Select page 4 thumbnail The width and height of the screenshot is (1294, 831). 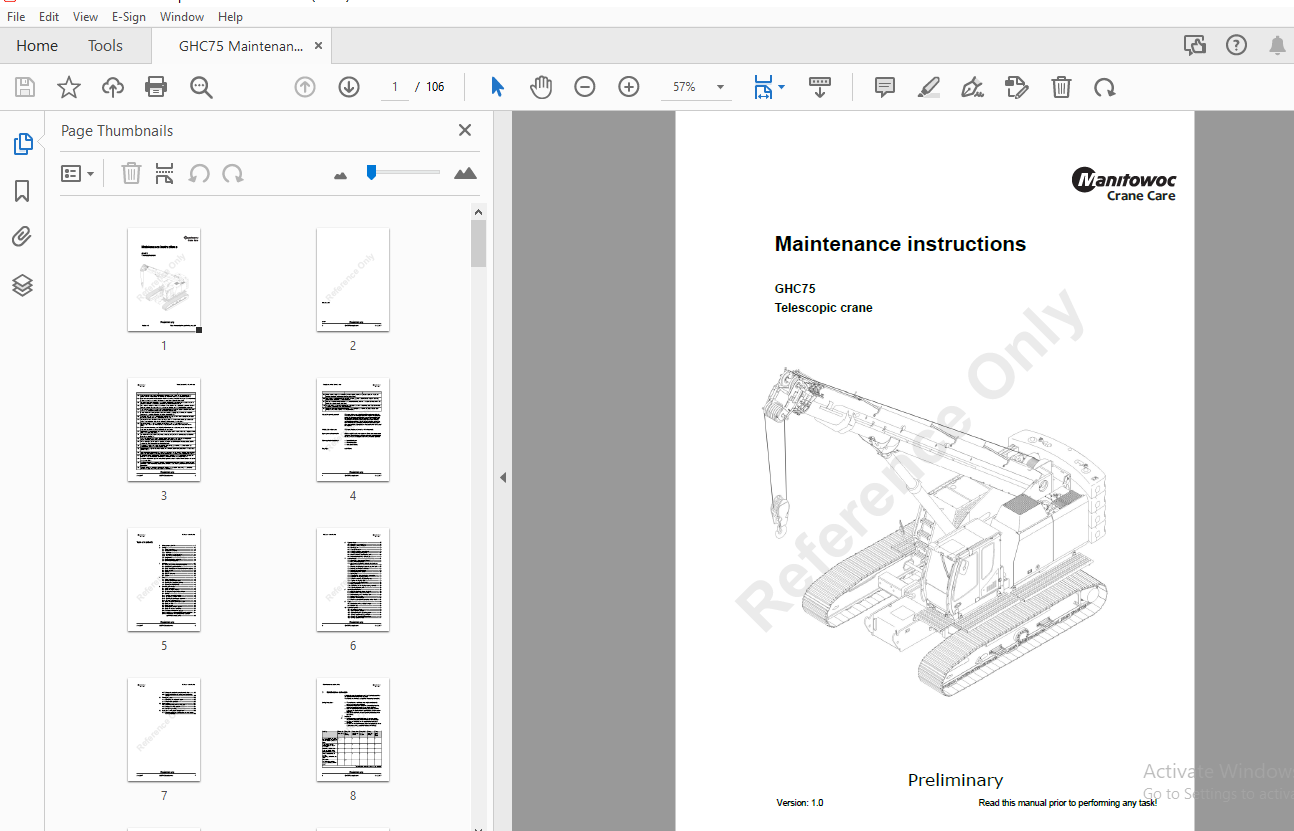coord(353,429)
